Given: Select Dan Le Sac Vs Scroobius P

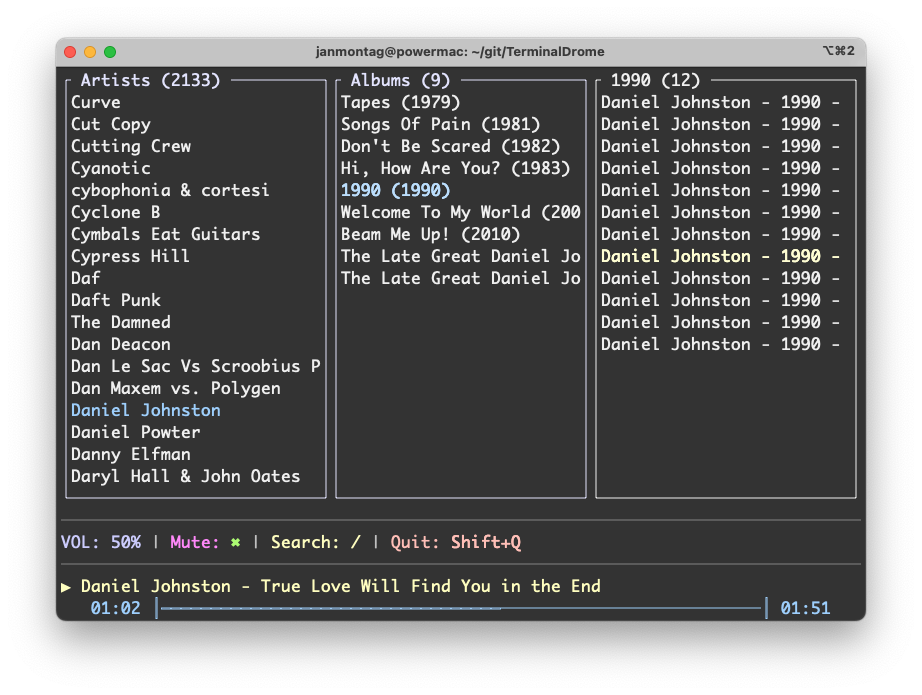Looking at the screenshot, I should (196, 366).
